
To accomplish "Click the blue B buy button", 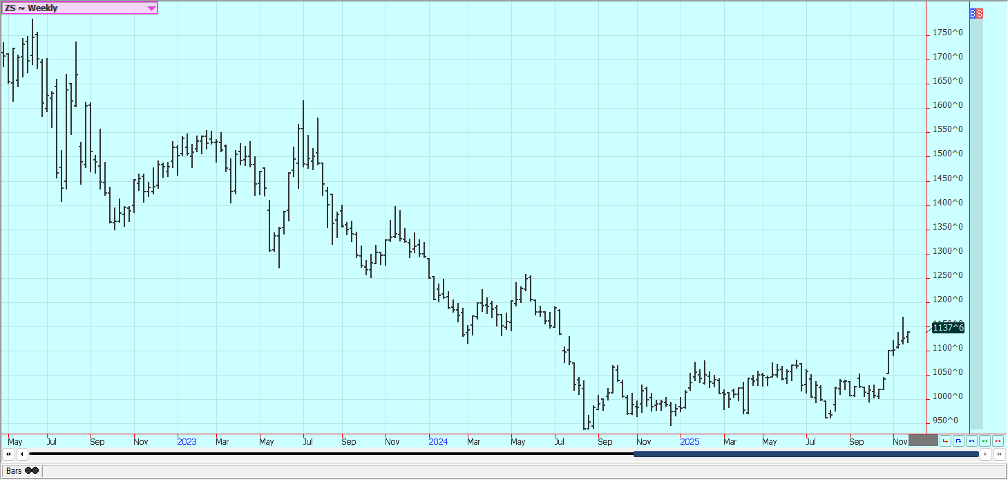I will 974,13.
